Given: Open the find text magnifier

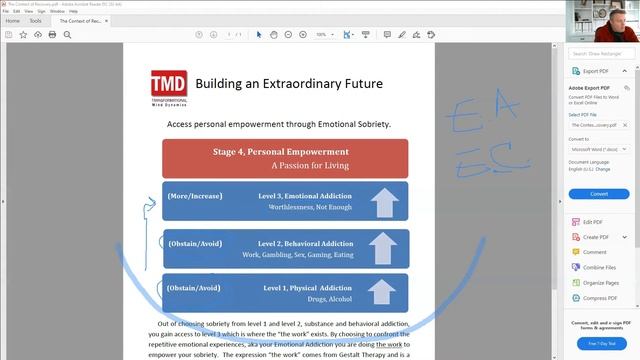Looking at the screenshot, I should tap(67, 35).
